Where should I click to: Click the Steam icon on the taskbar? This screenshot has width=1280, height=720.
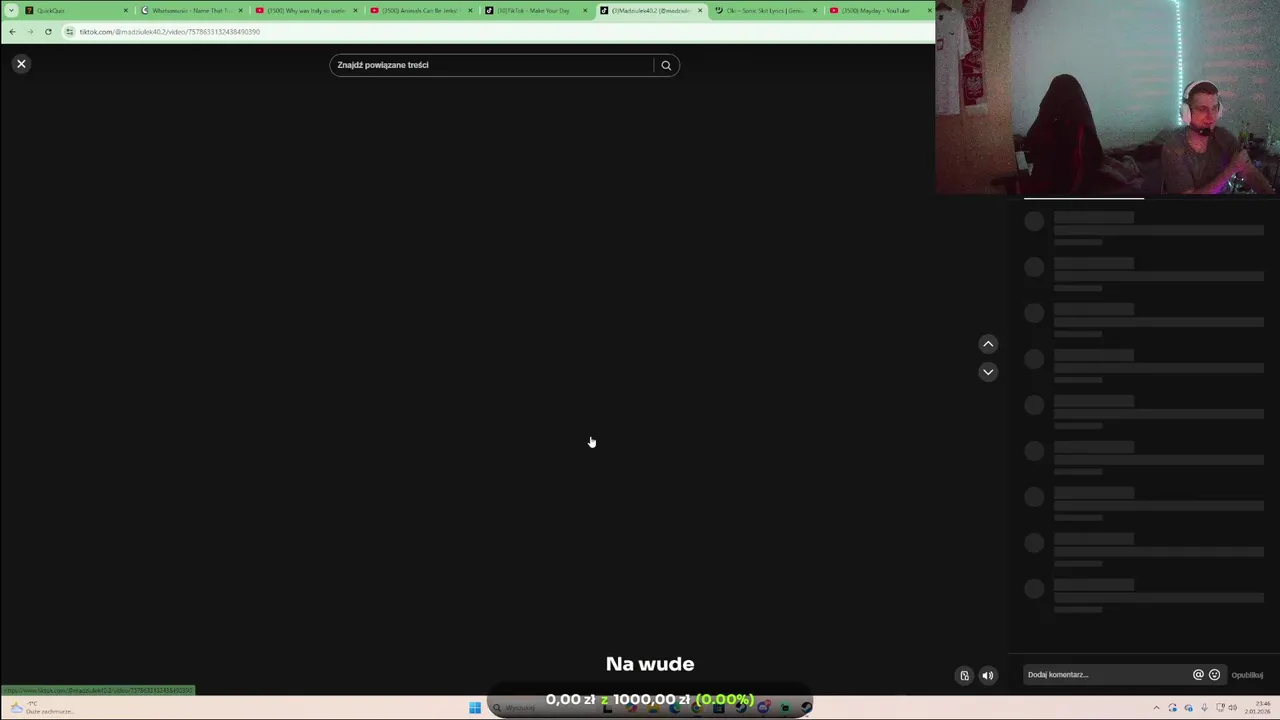pos(806,708)
